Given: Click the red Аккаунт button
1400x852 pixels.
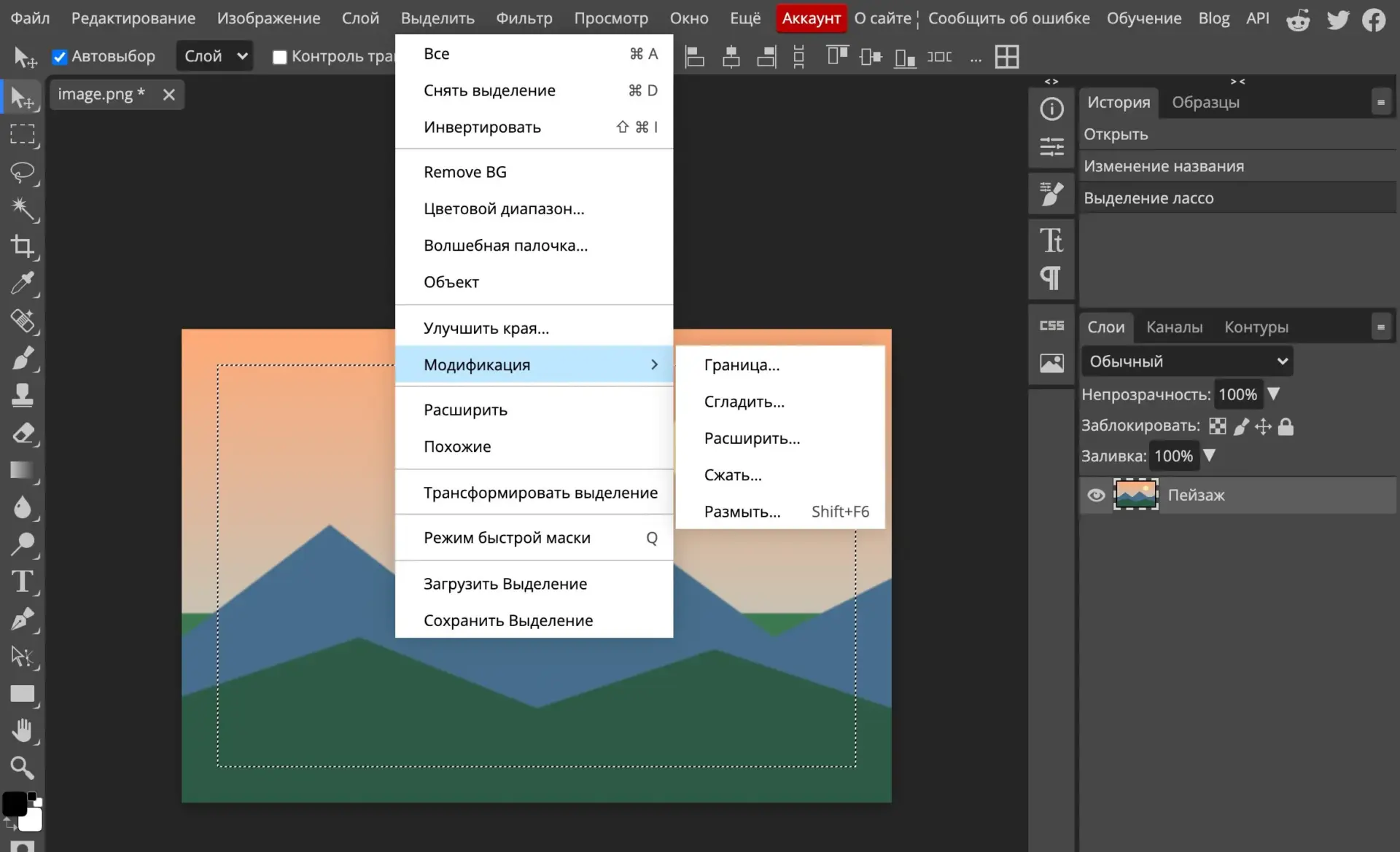Looking at the screenshot, I should pyautogui.click(x=811, y=18).
